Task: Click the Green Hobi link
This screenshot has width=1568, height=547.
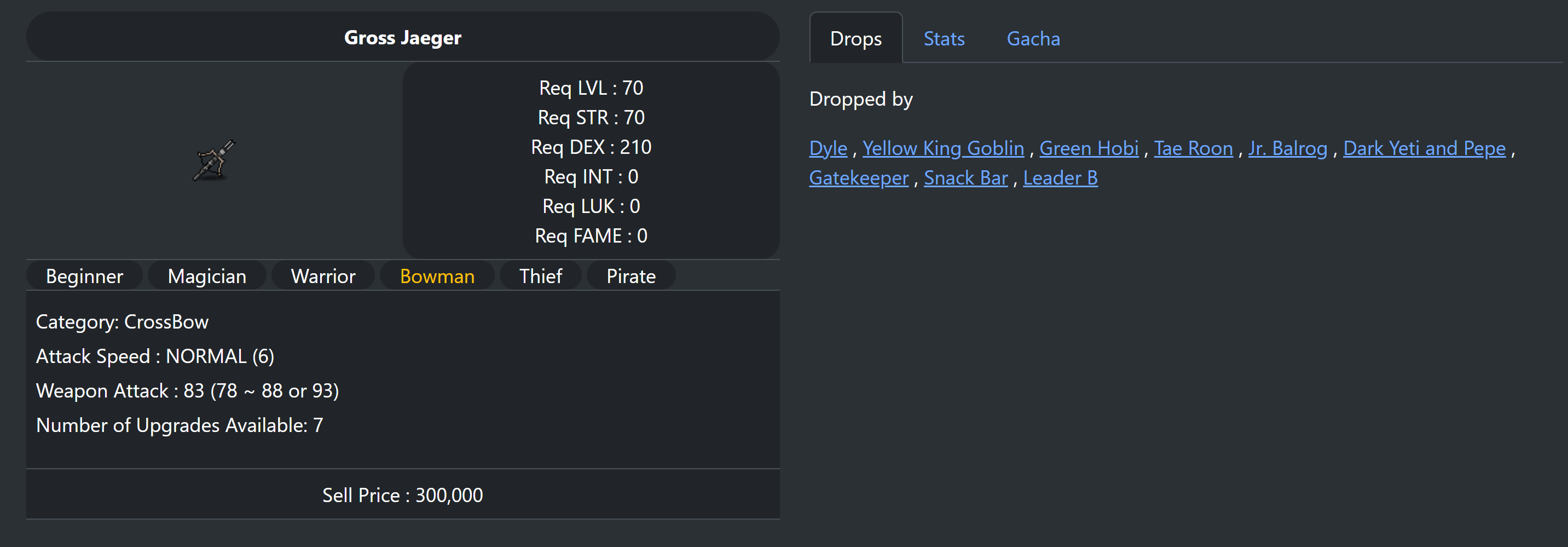Action: click(1089, 148)
